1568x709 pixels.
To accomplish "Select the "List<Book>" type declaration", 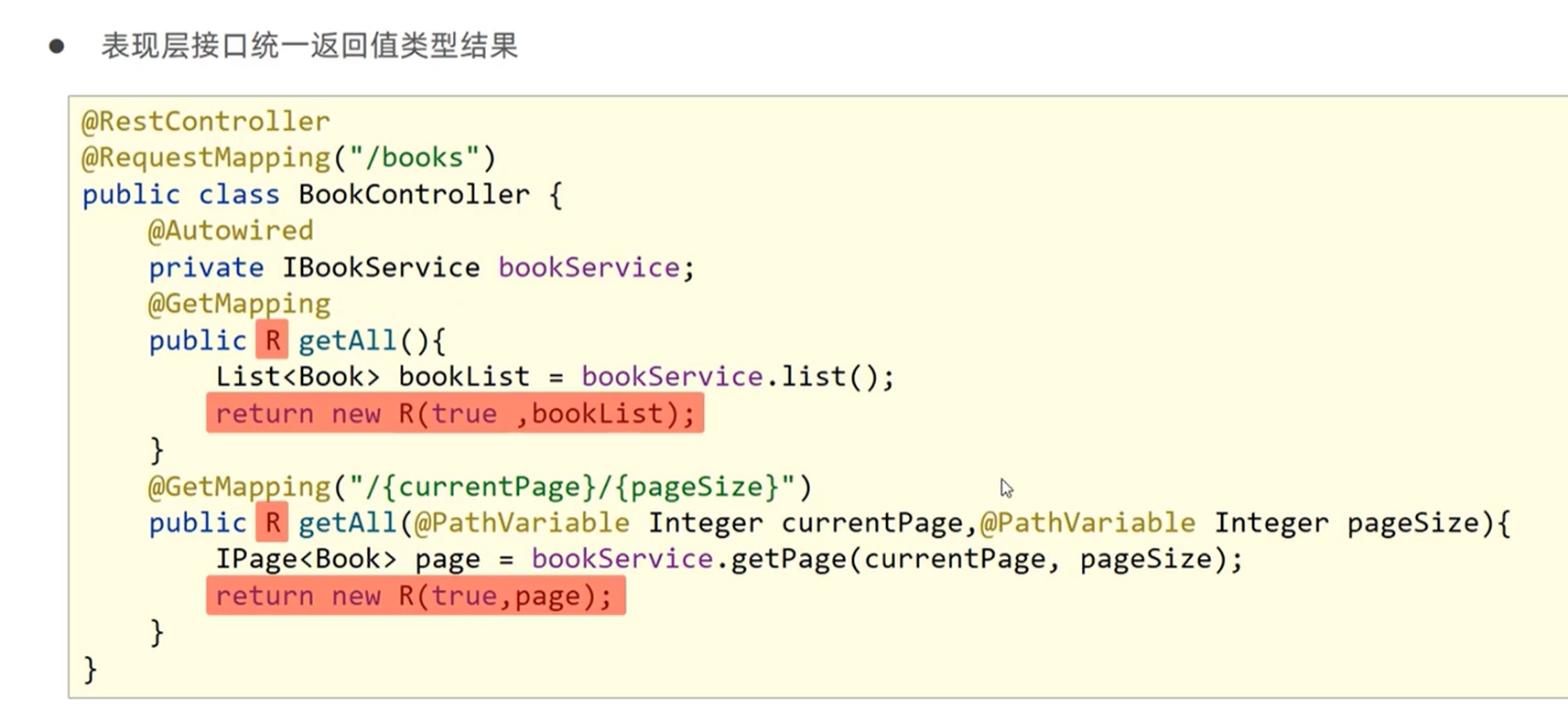I will pyautogui.click(x=297, y=377).
